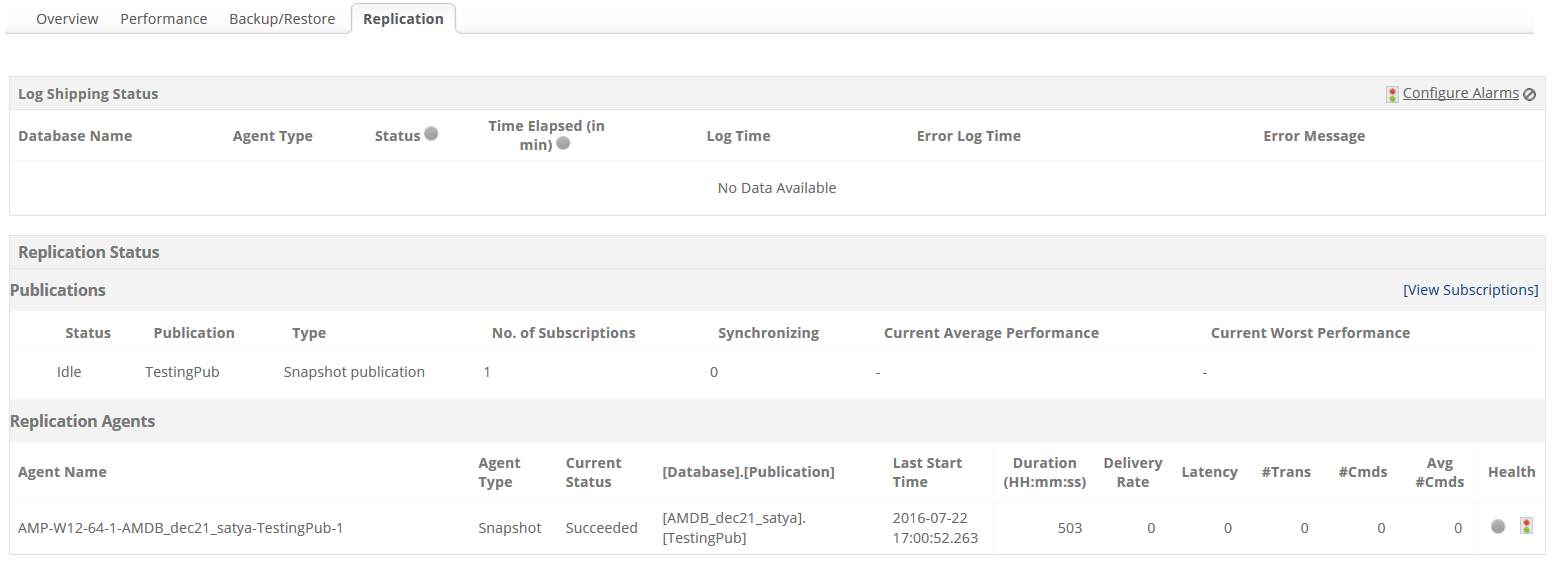Screen dimensions: 1557x567
Task: Click the gray Health status dot for snapshot agent
Action: coord(1498,526)
